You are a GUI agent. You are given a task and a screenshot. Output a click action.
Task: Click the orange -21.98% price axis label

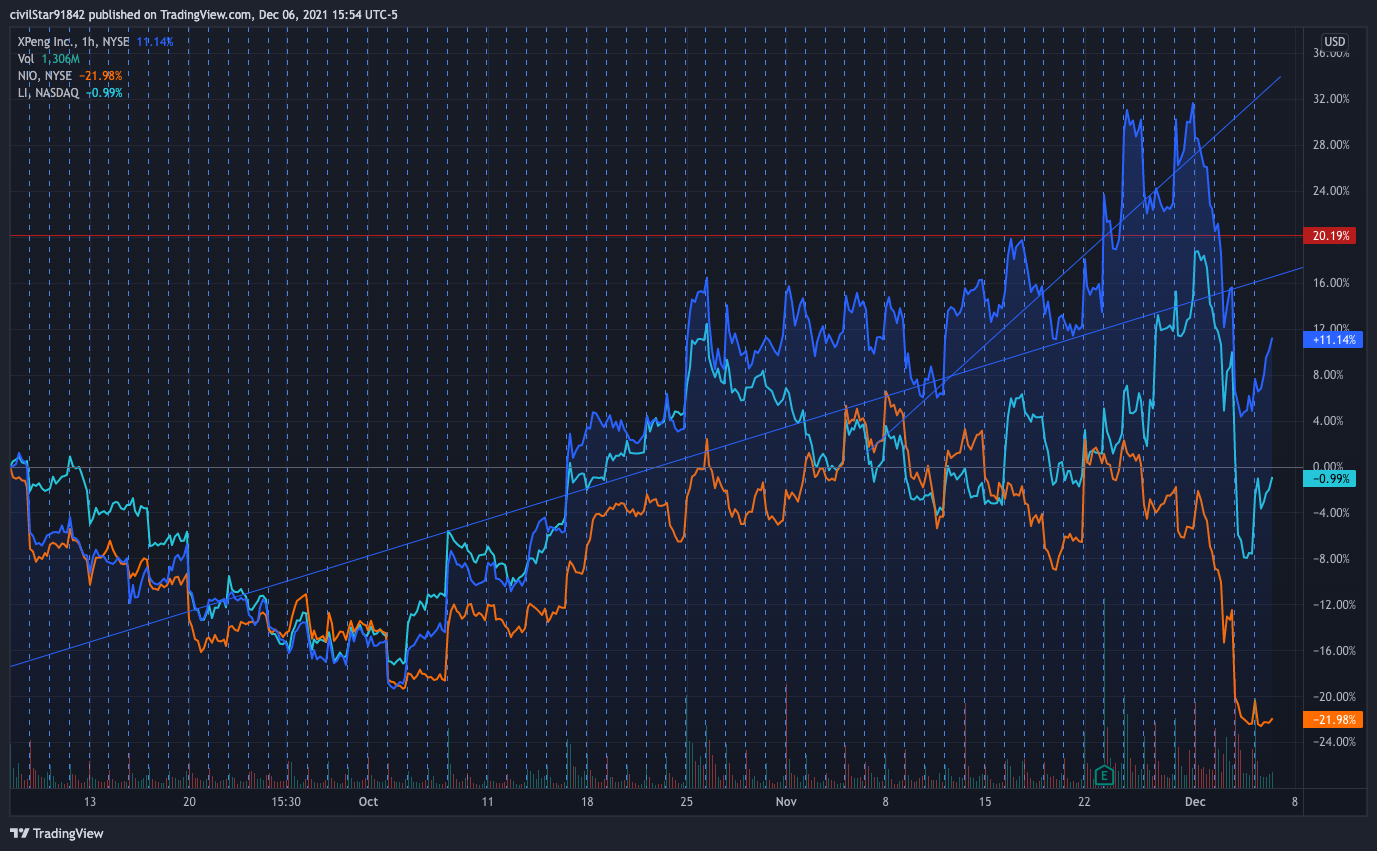1334,719
